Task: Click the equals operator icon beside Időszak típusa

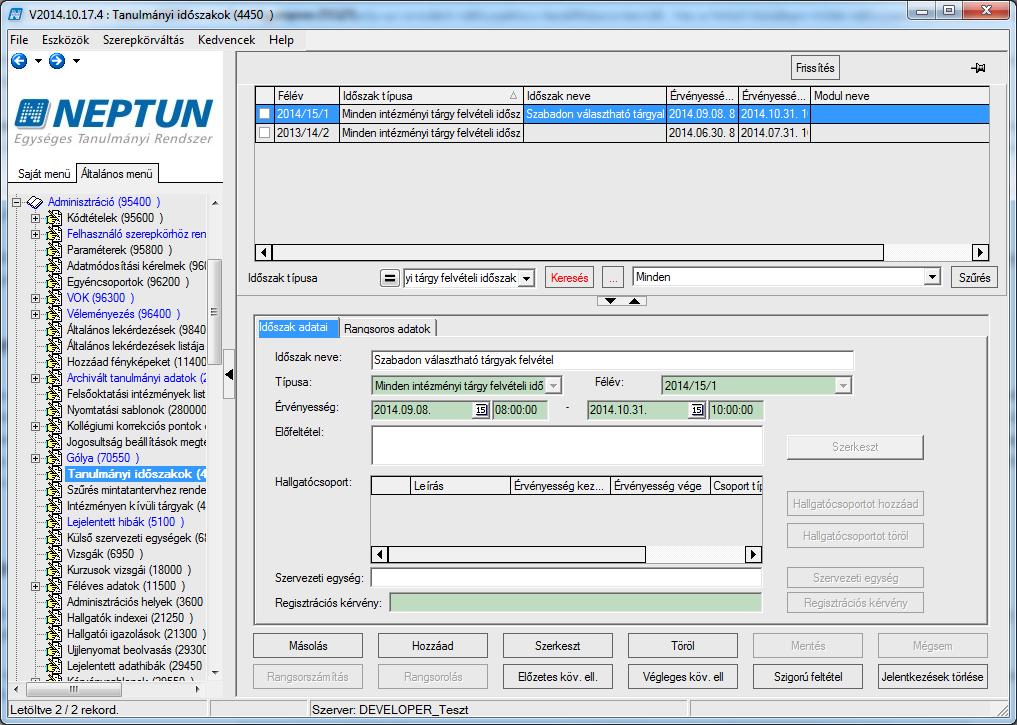Action: point(389,278)
